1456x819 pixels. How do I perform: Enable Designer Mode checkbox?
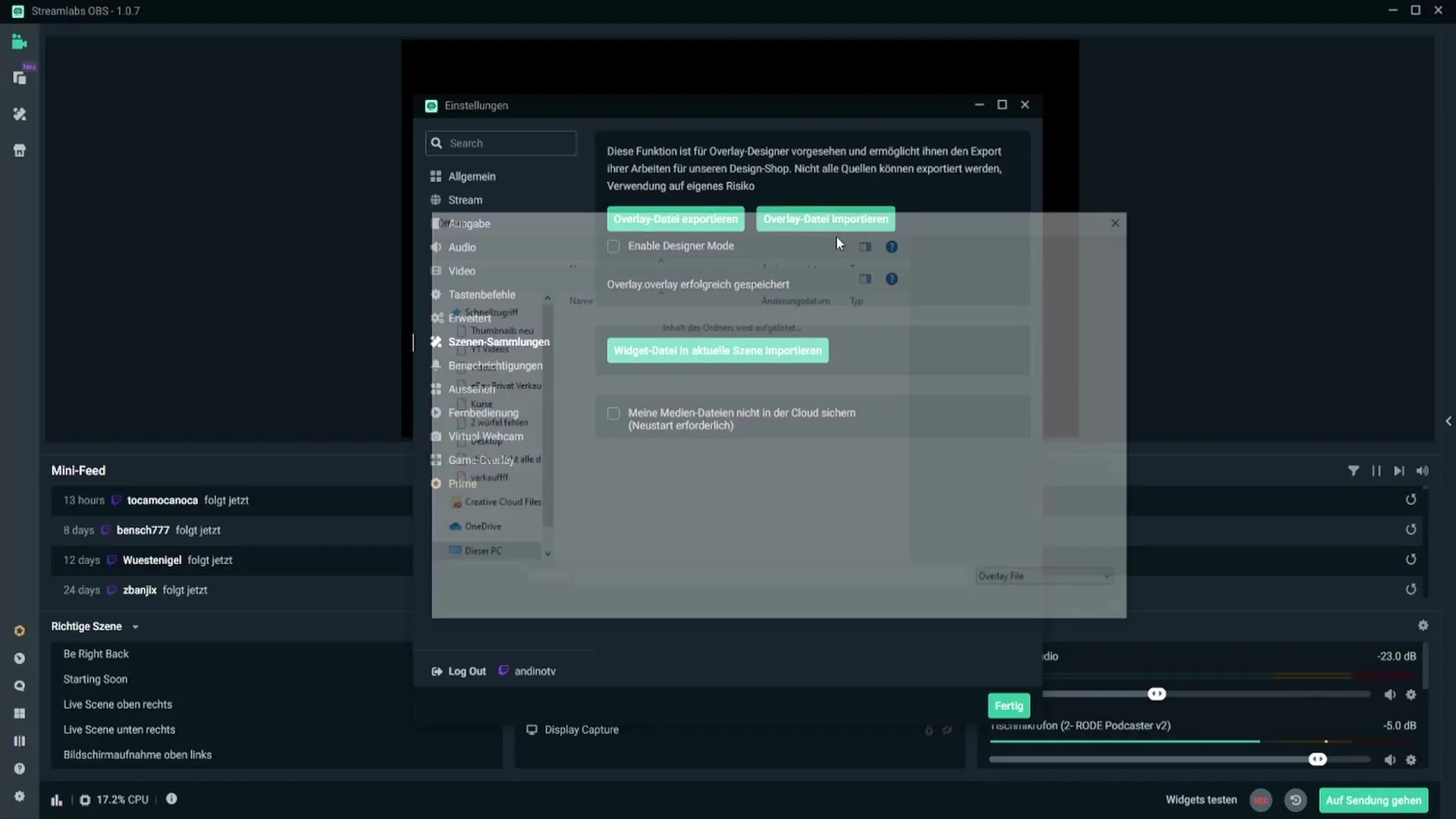click(613, 246)
